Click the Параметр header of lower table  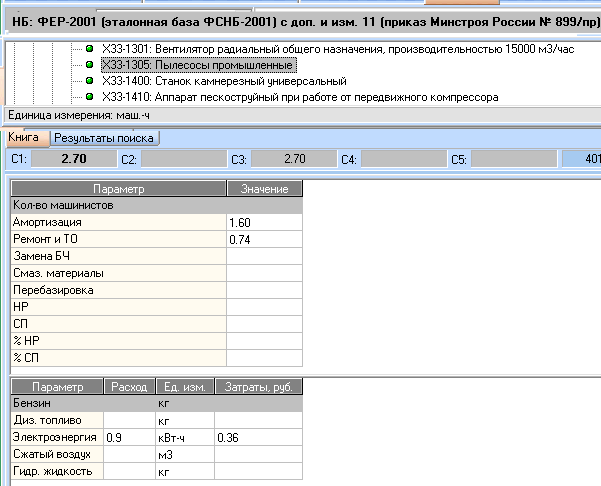(x=57, y=387)
